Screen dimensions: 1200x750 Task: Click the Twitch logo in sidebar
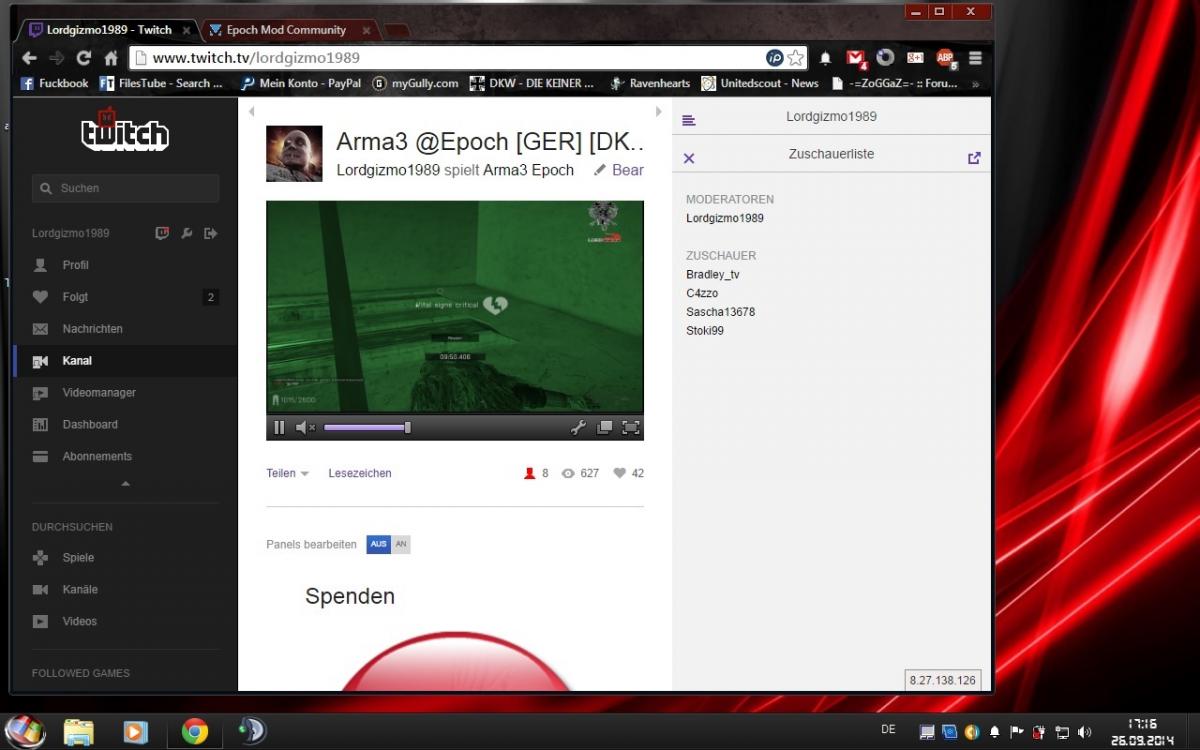click(x=125, y=130)
